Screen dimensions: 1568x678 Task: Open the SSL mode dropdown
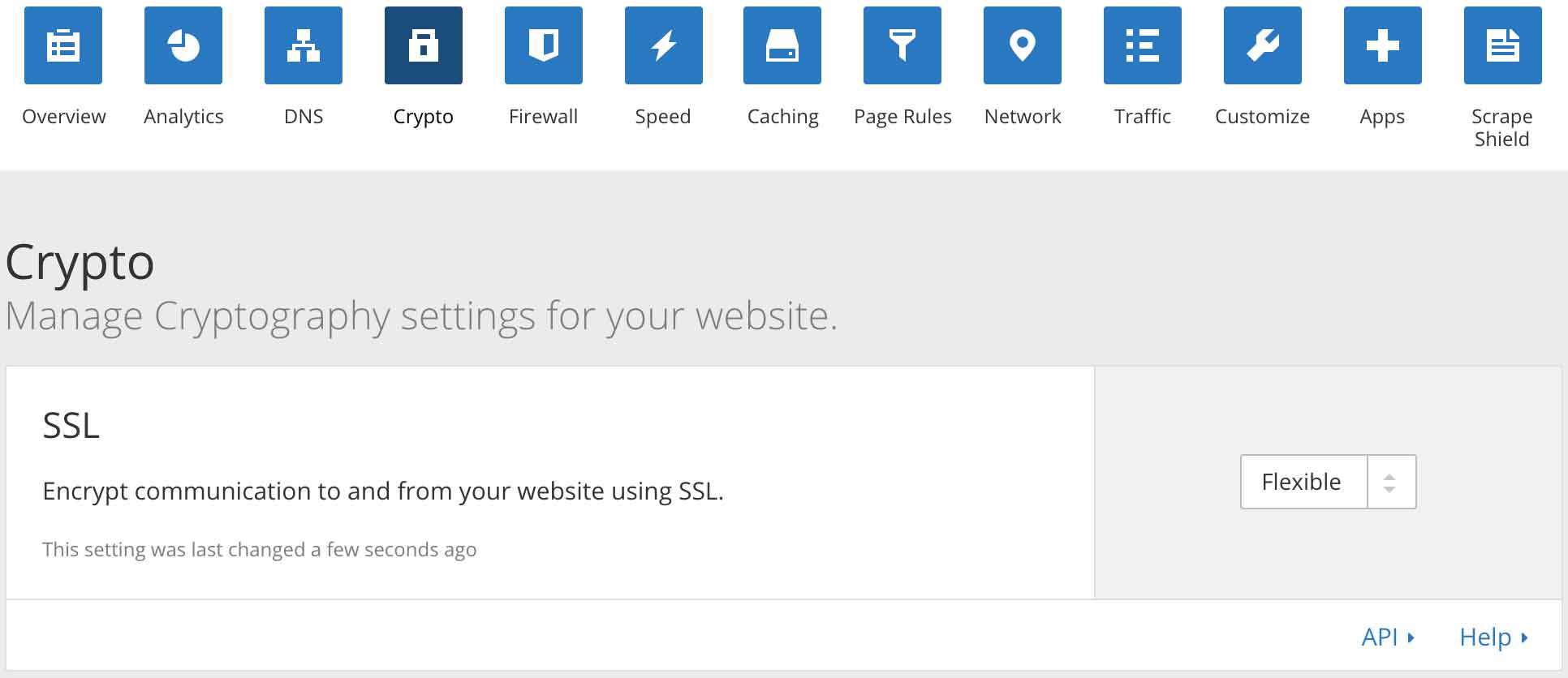pos(1302,481)
